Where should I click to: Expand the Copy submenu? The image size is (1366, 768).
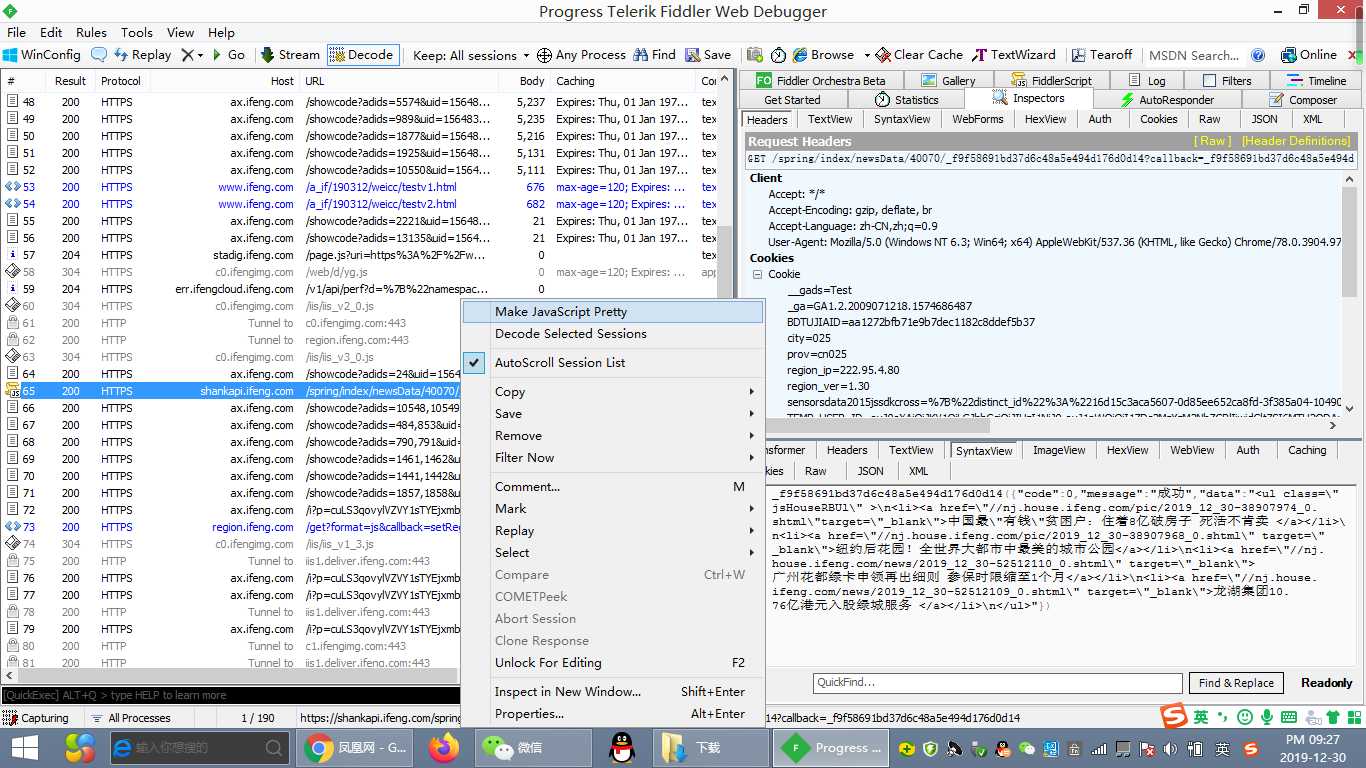click(612, 392)
